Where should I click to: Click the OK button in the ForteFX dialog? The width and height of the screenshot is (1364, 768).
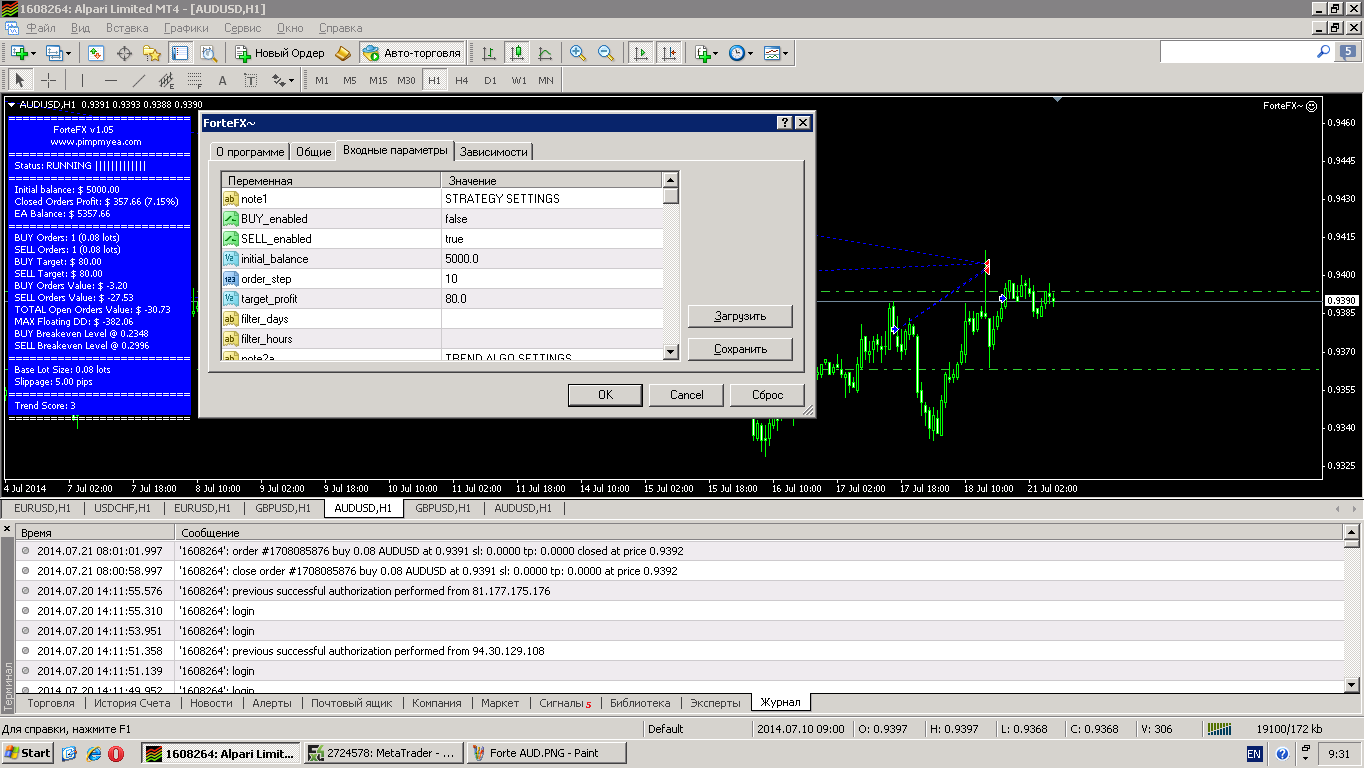coord(605,395)
